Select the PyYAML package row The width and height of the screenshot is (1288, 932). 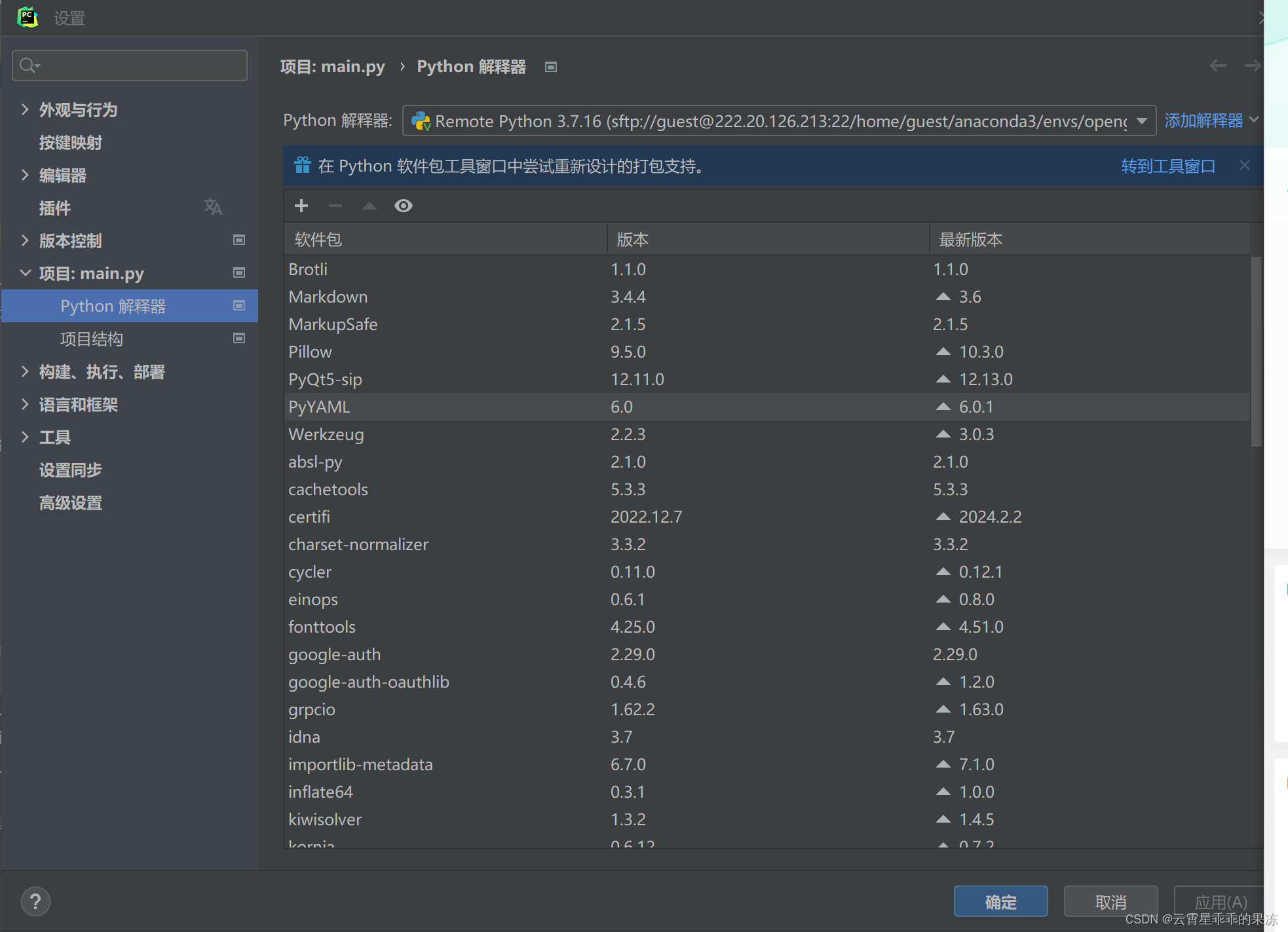[767, 407]
